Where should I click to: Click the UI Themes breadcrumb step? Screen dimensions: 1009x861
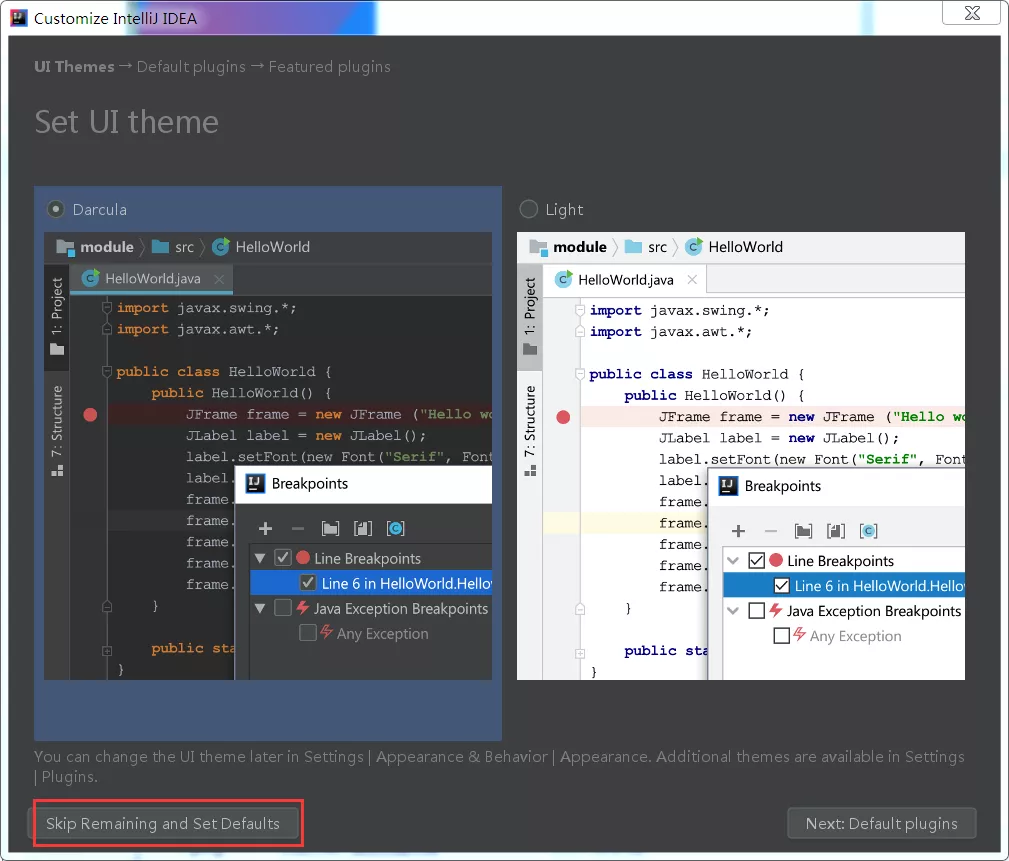click(x=74, y=67)
